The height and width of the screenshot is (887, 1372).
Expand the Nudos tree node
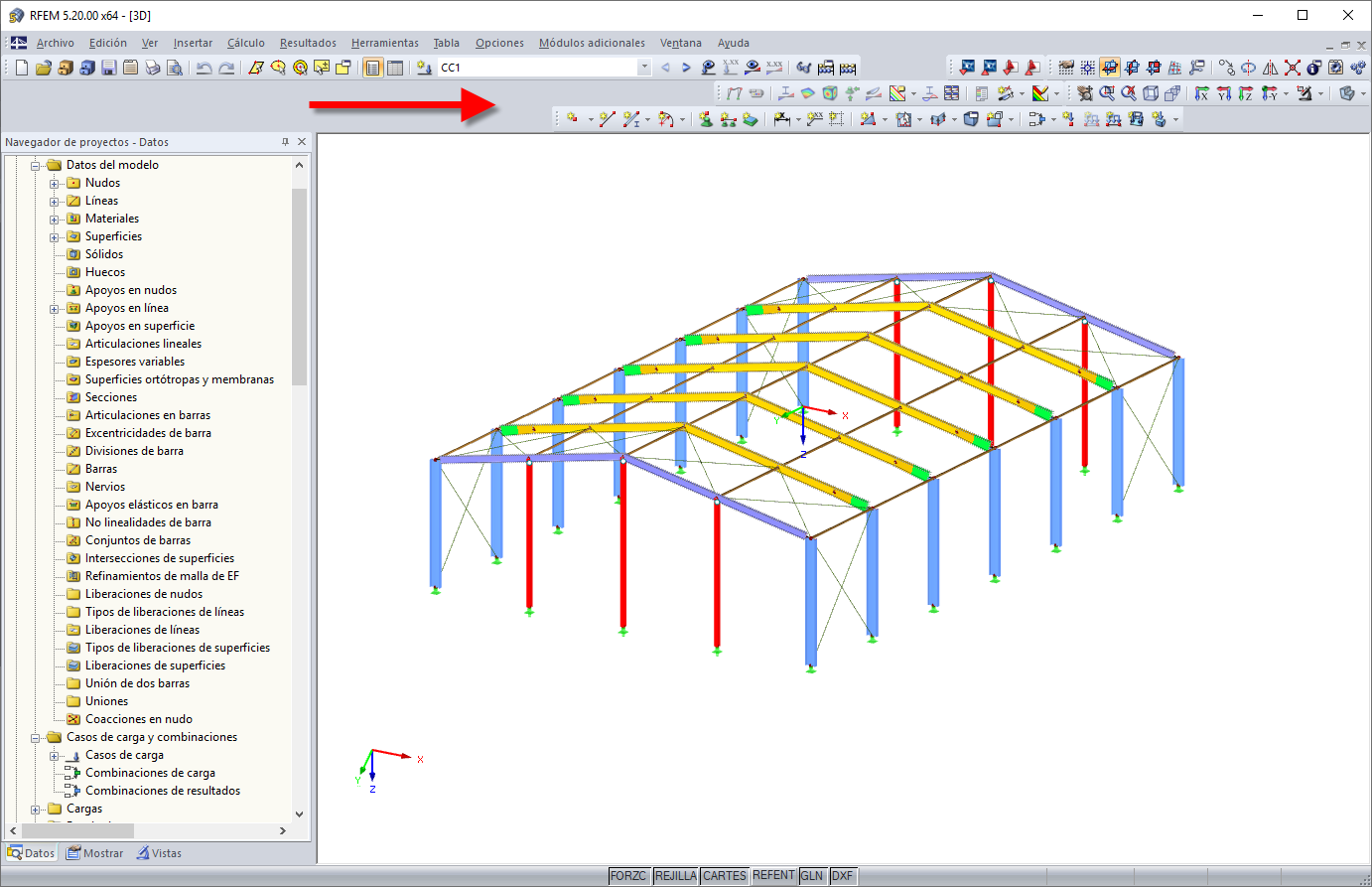click(x=55, y=184)
